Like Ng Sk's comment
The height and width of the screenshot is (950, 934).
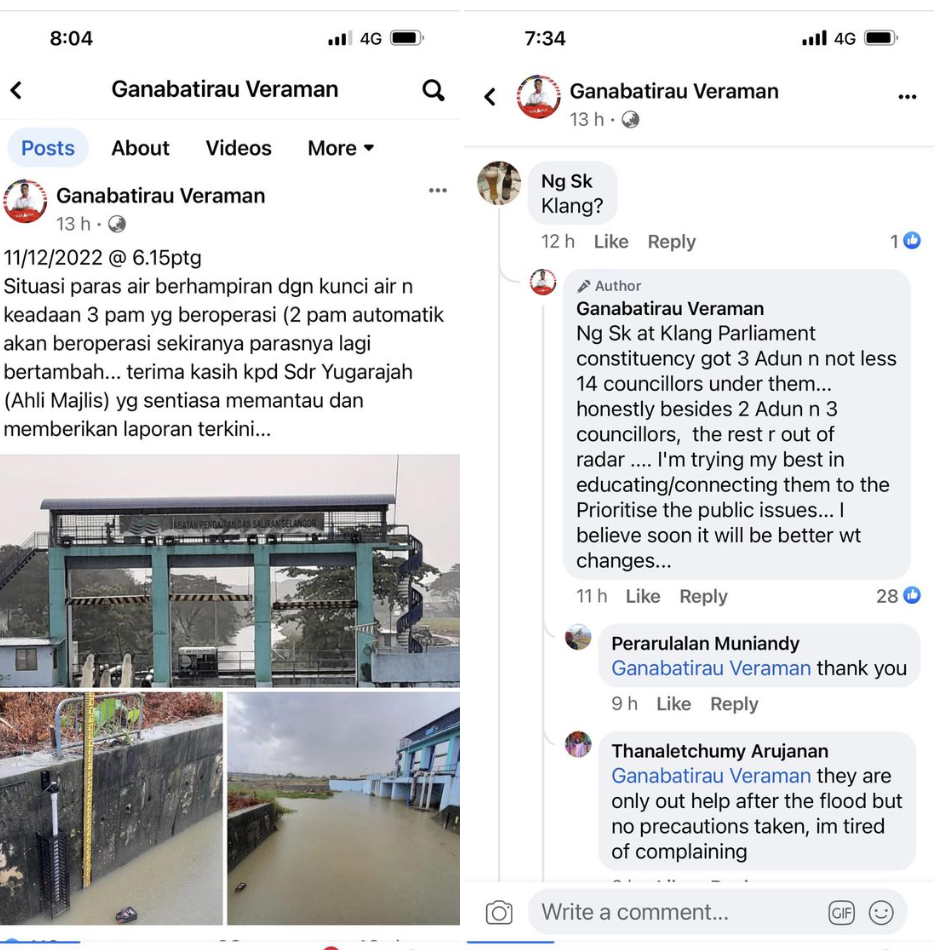(611, 242)
